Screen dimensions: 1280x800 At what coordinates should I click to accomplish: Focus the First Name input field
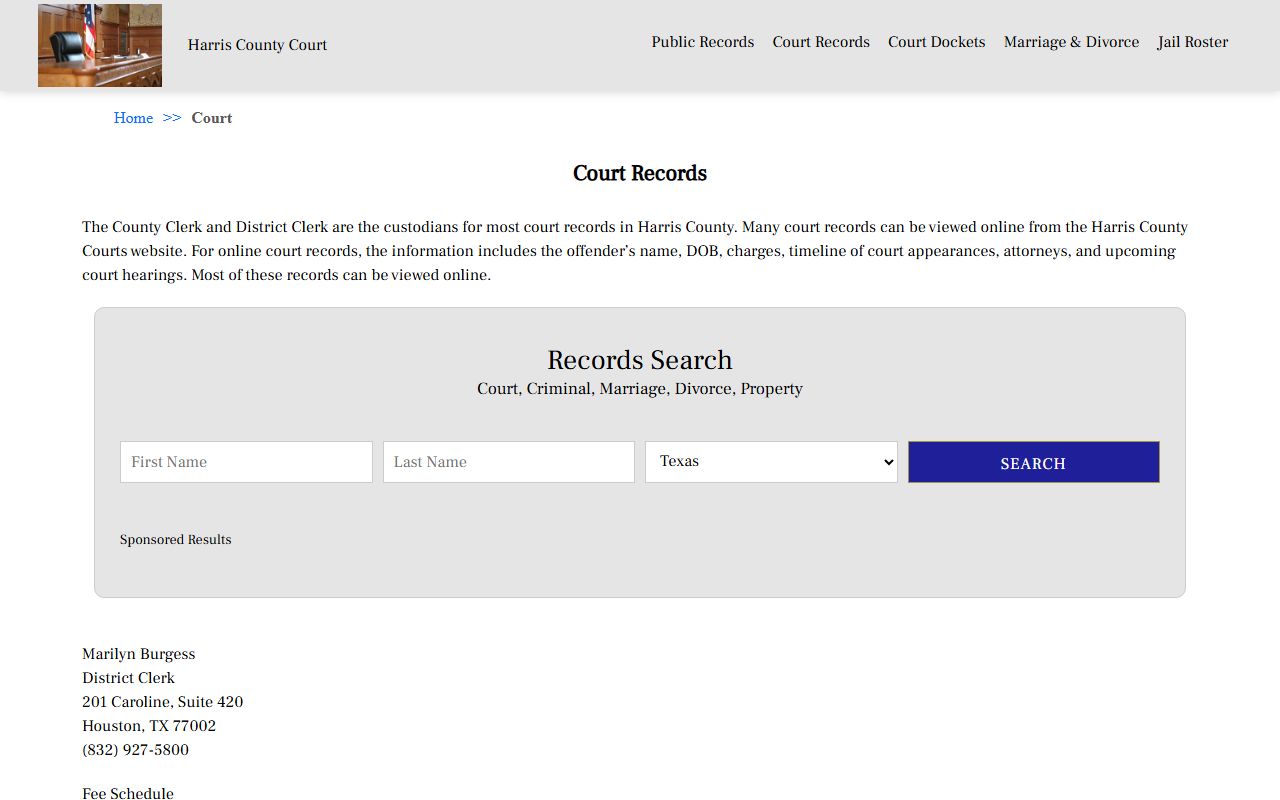tap(246, 462)
